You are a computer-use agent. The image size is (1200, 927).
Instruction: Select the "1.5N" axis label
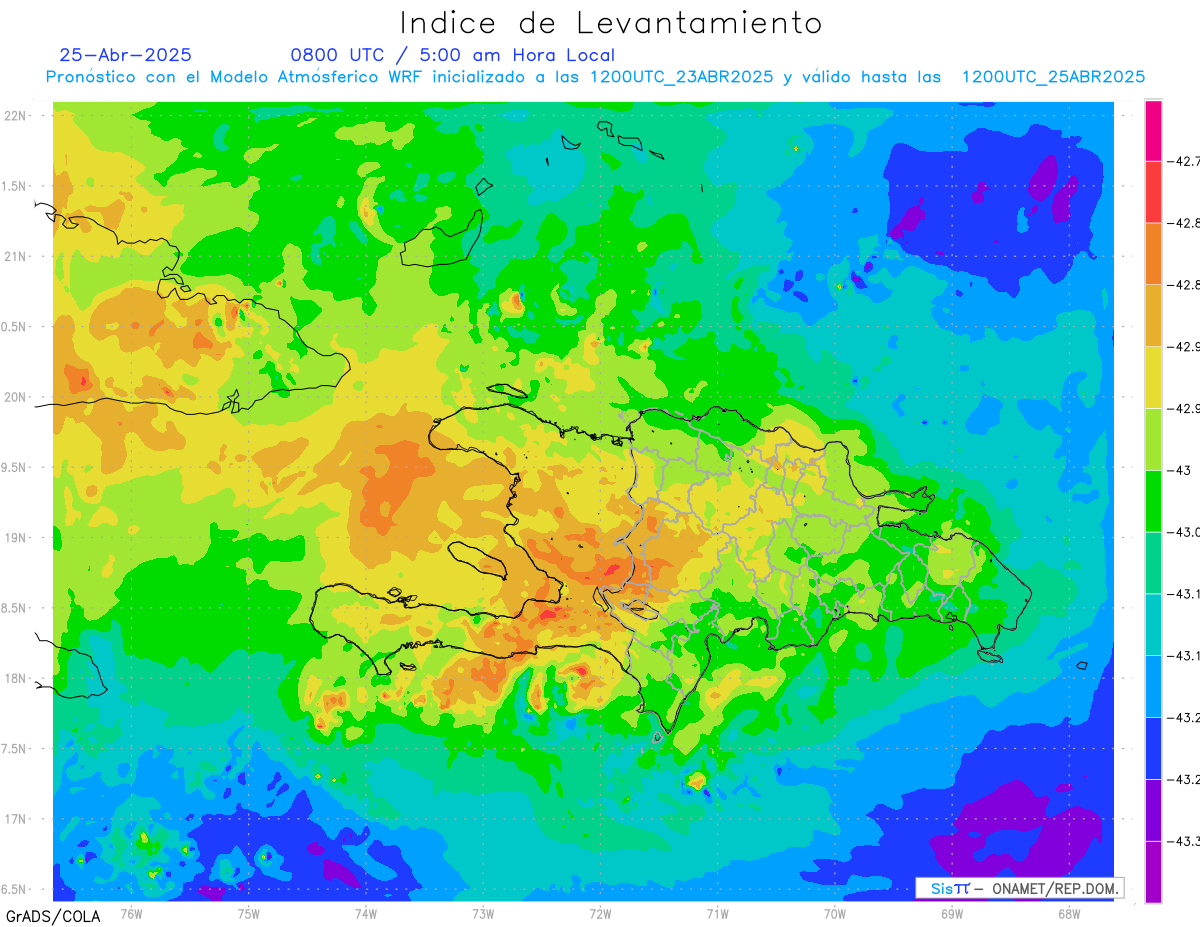click(14, 187)
